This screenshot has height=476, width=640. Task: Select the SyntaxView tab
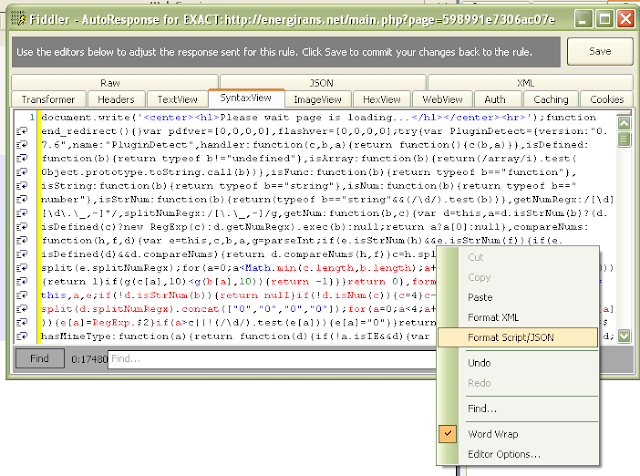coord(246,98)
